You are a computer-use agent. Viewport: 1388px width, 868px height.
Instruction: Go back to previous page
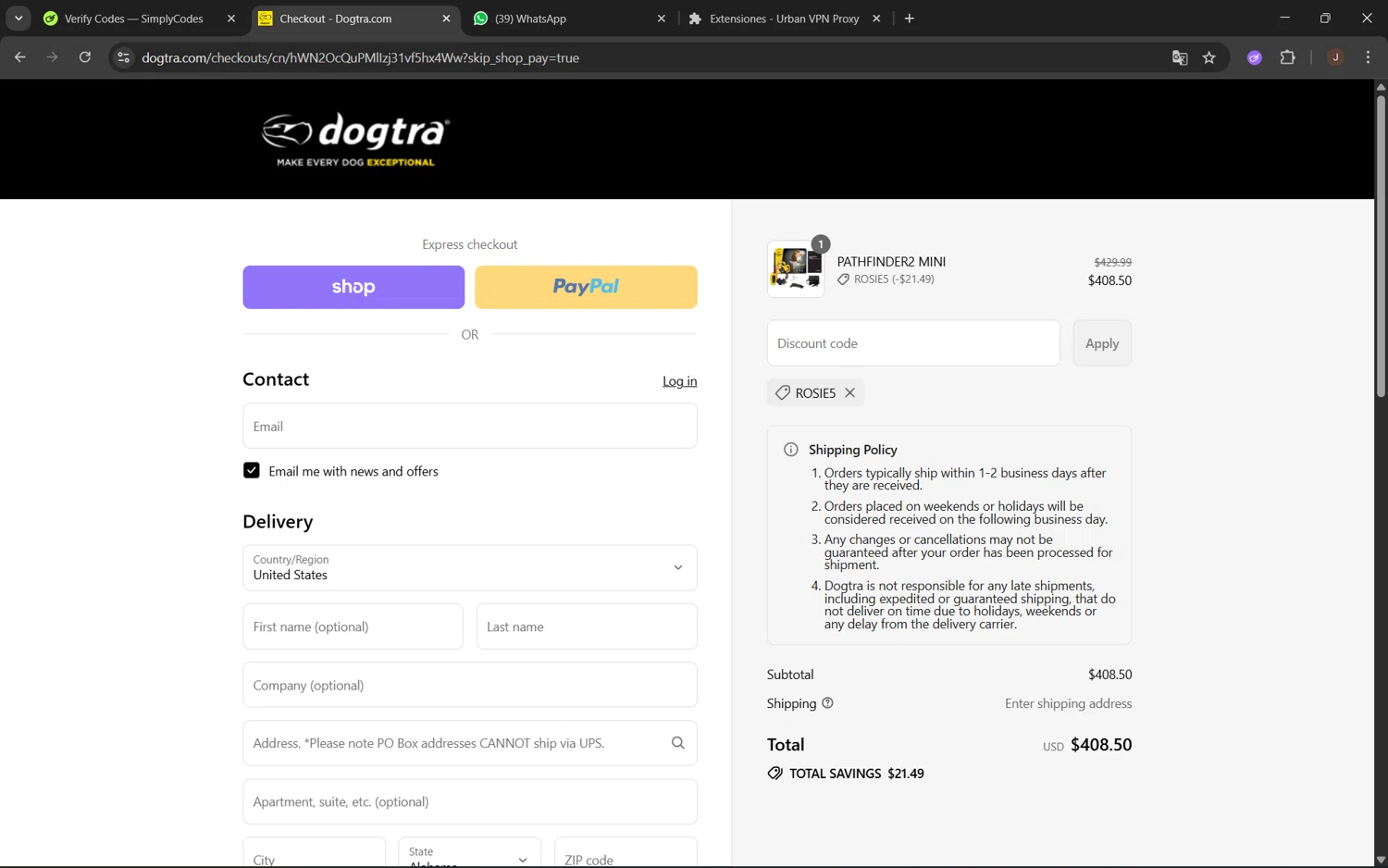point(20,57)
